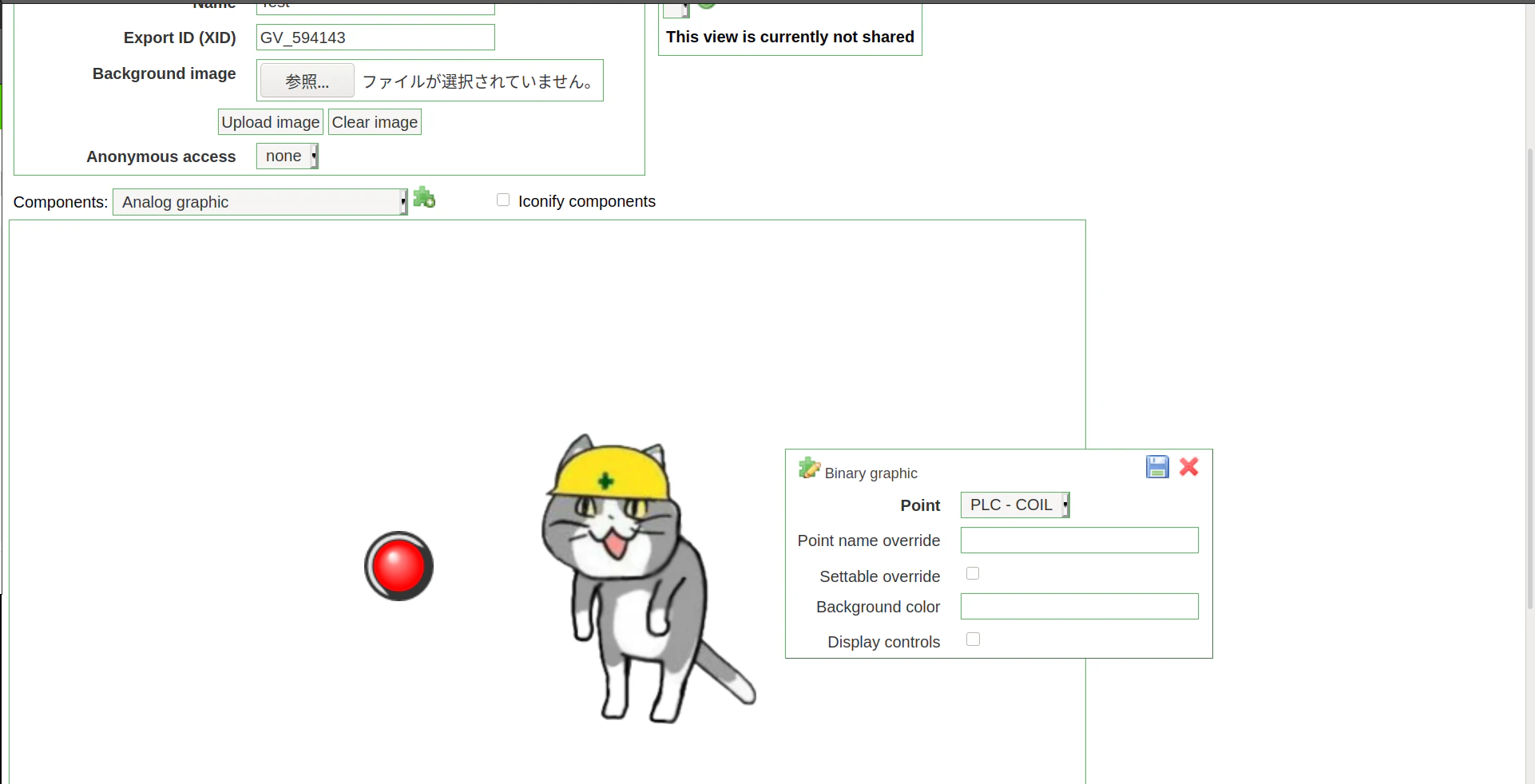Click the Clear image button
This screenshot has width=1535, height=784.
[375, 122]
